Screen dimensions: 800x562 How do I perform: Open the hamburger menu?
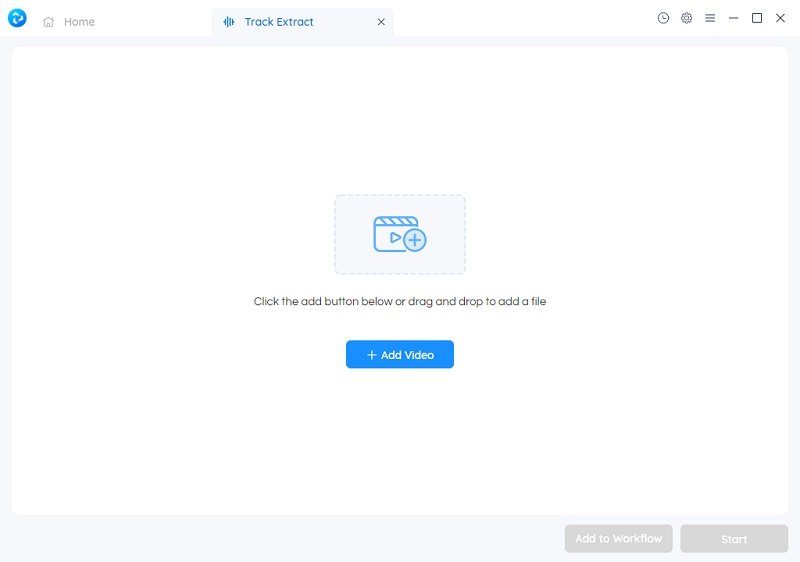(x=710, y=18)
